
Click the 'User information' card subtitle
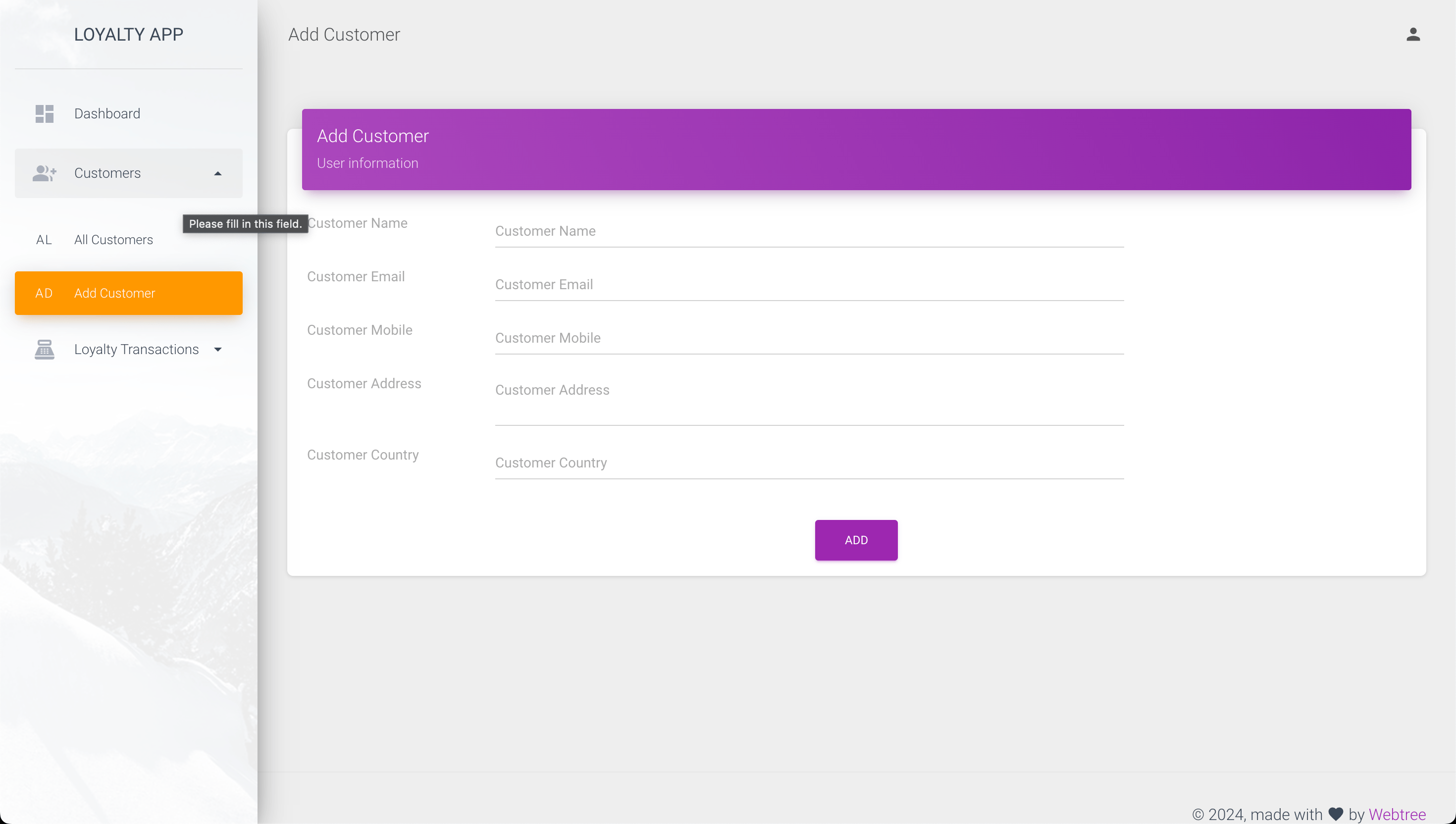(367, 163)
